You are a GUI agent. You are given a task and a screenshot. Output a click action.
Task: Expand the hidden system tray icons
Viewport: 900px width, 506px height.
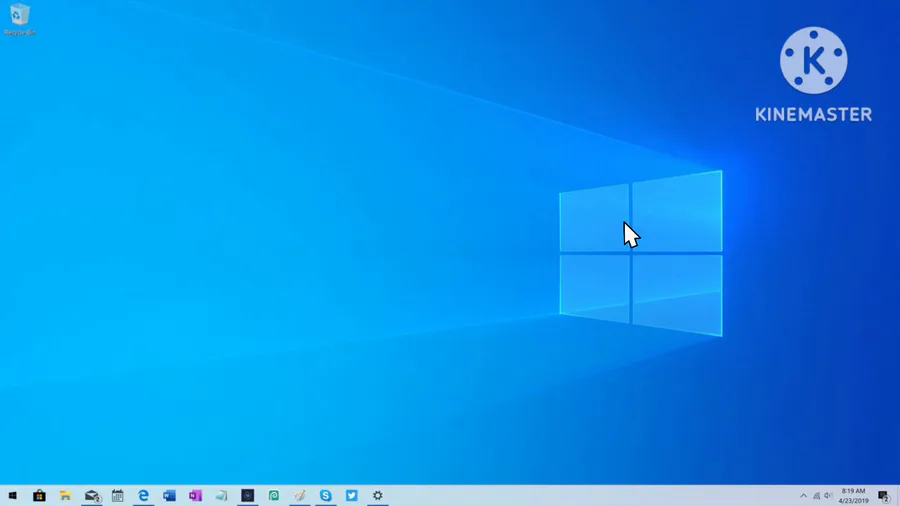pos(804,496)
